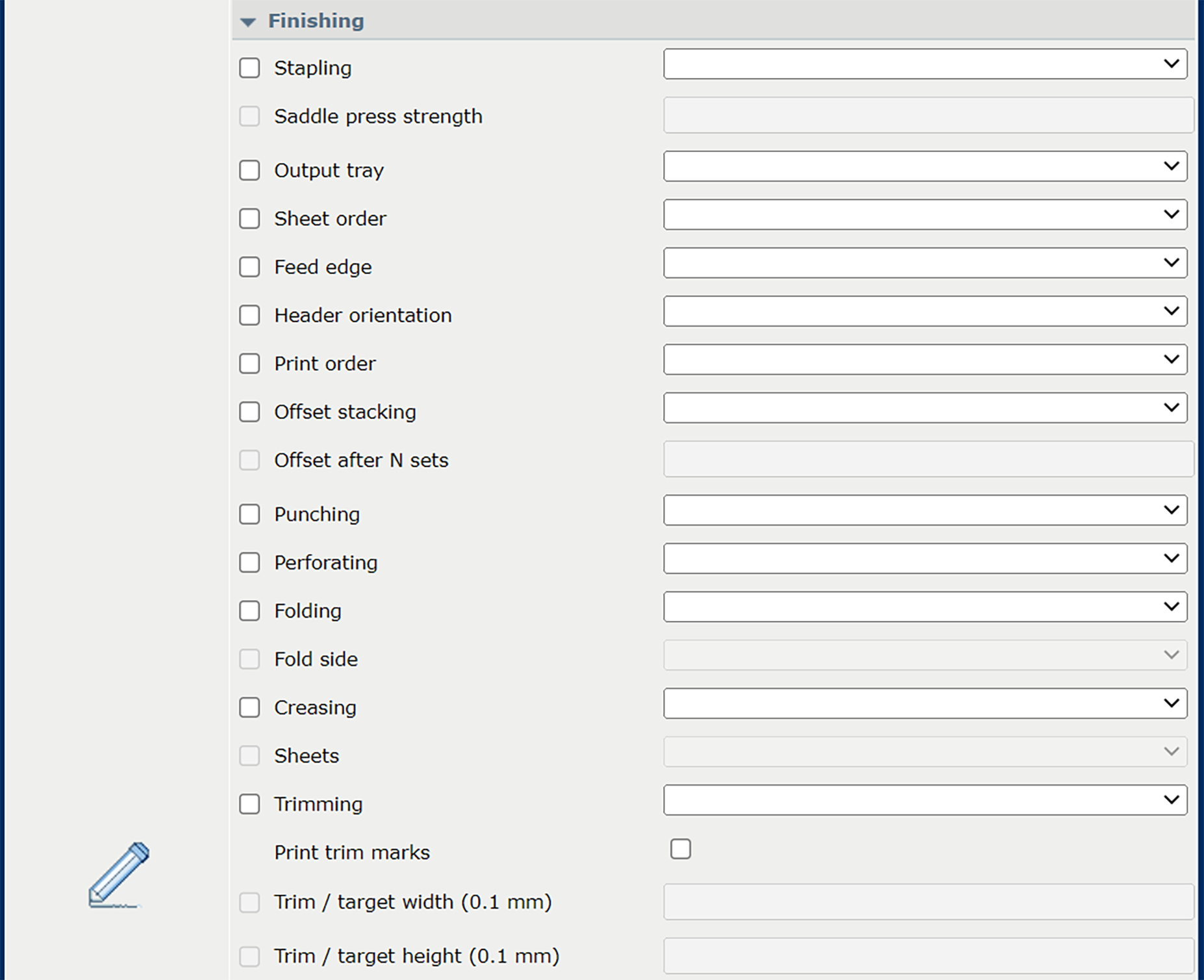Open the Trimming dropdown

(925, 800)
